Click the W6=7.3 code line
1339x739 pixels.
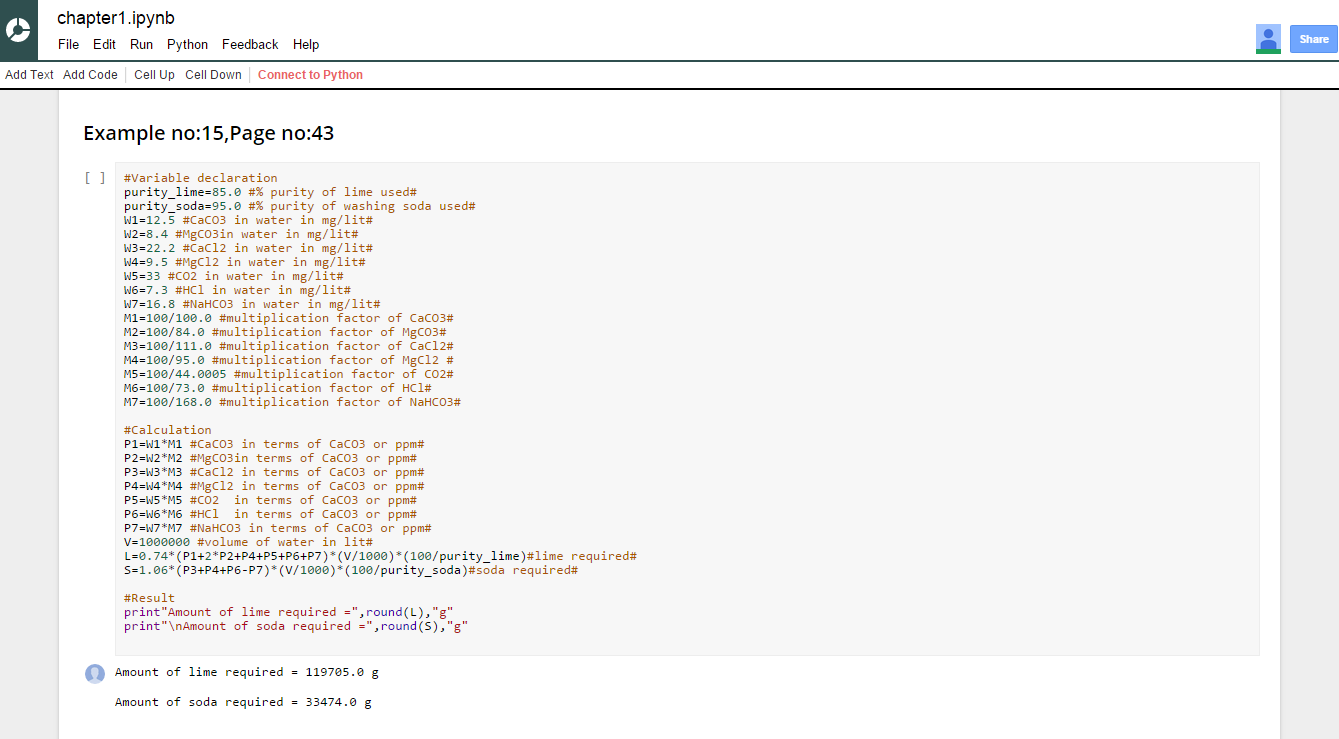[238, 290]
